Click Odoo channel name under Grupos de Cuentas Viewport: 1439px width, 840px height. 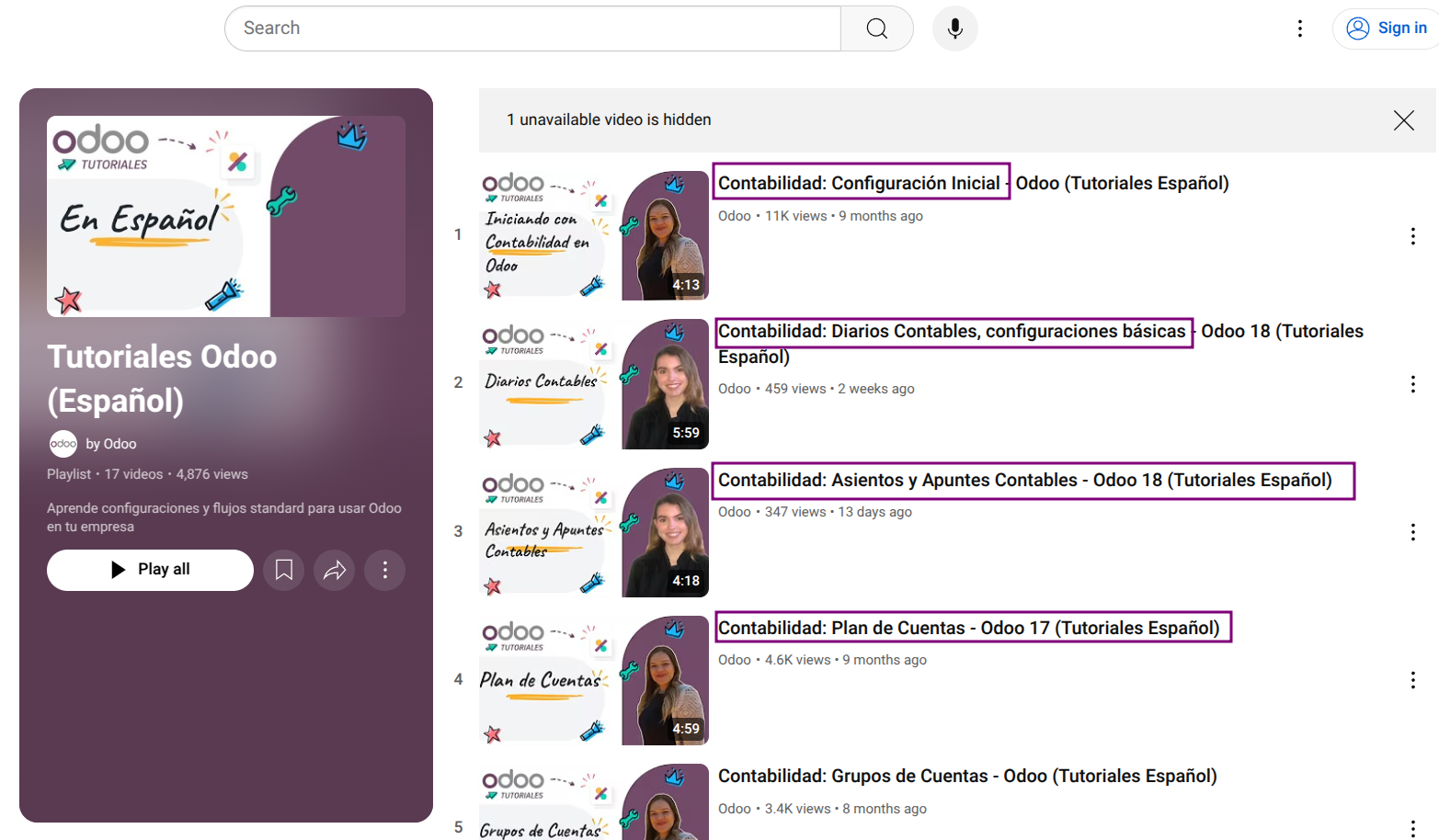point(734,809)
